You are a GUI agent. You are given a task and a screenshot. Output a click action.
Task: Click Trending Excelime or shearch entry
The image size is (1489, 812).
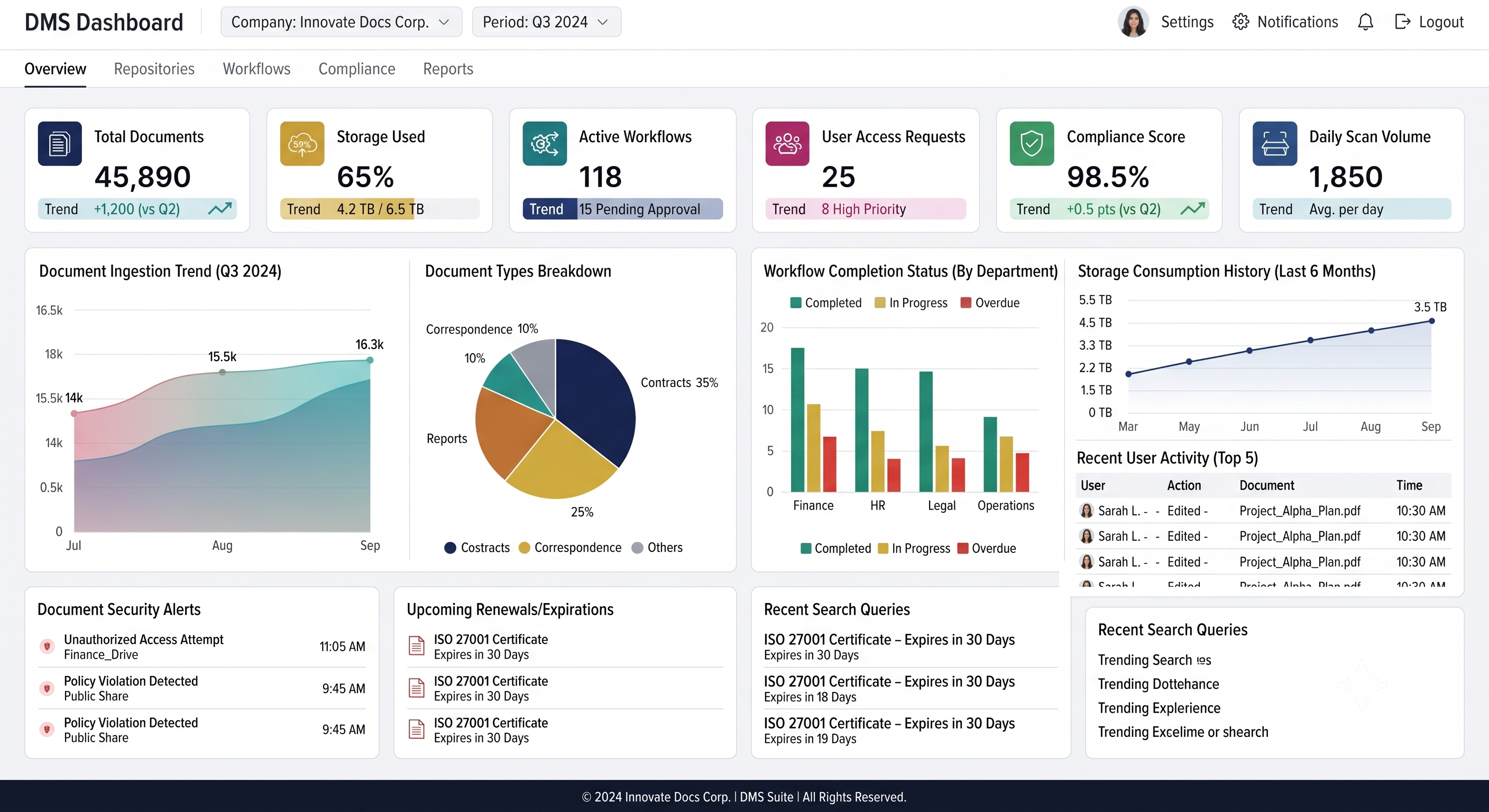tap(1183, 732)
